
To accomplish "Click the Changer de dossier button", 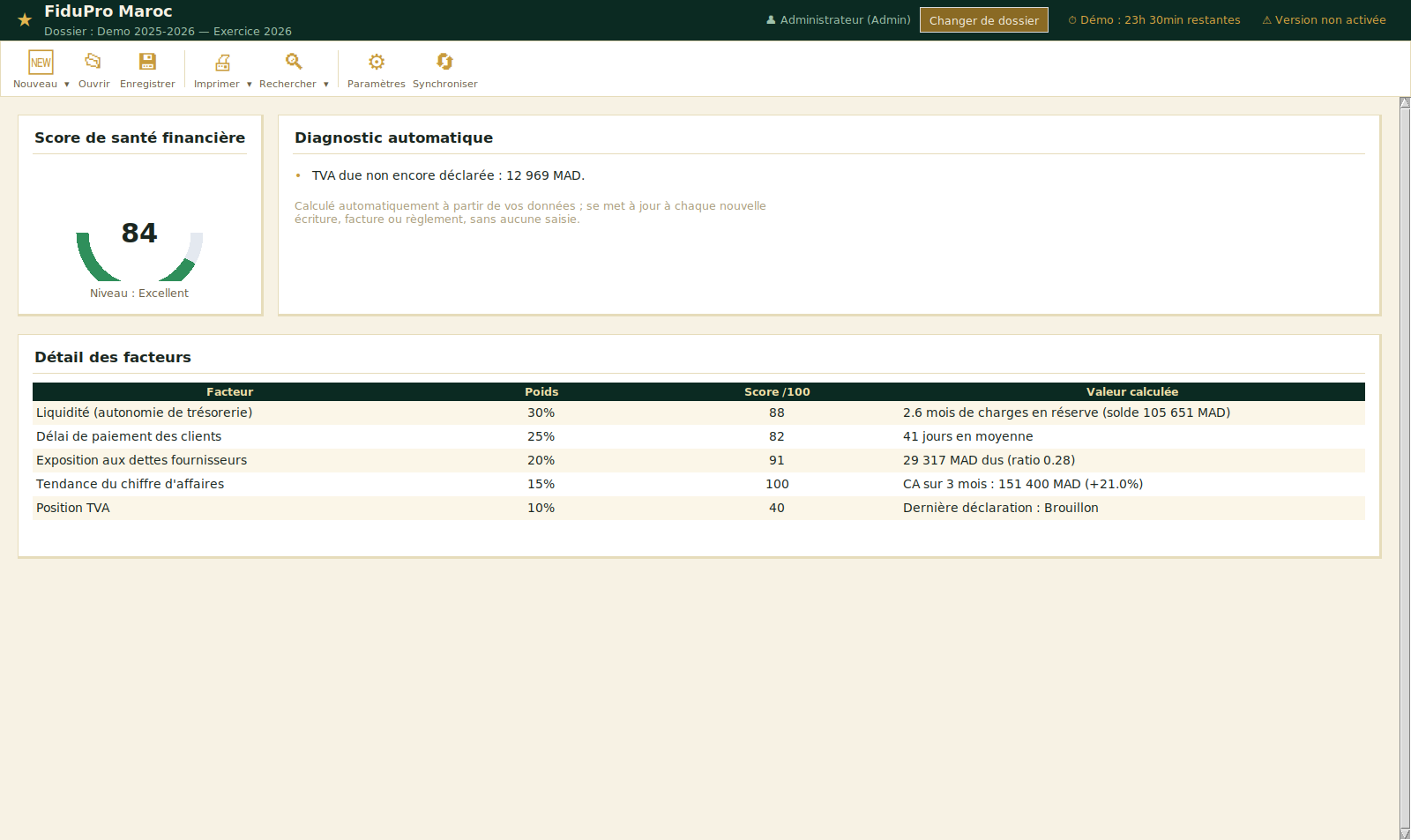I will pyautogui.click(x=984, y=20).
